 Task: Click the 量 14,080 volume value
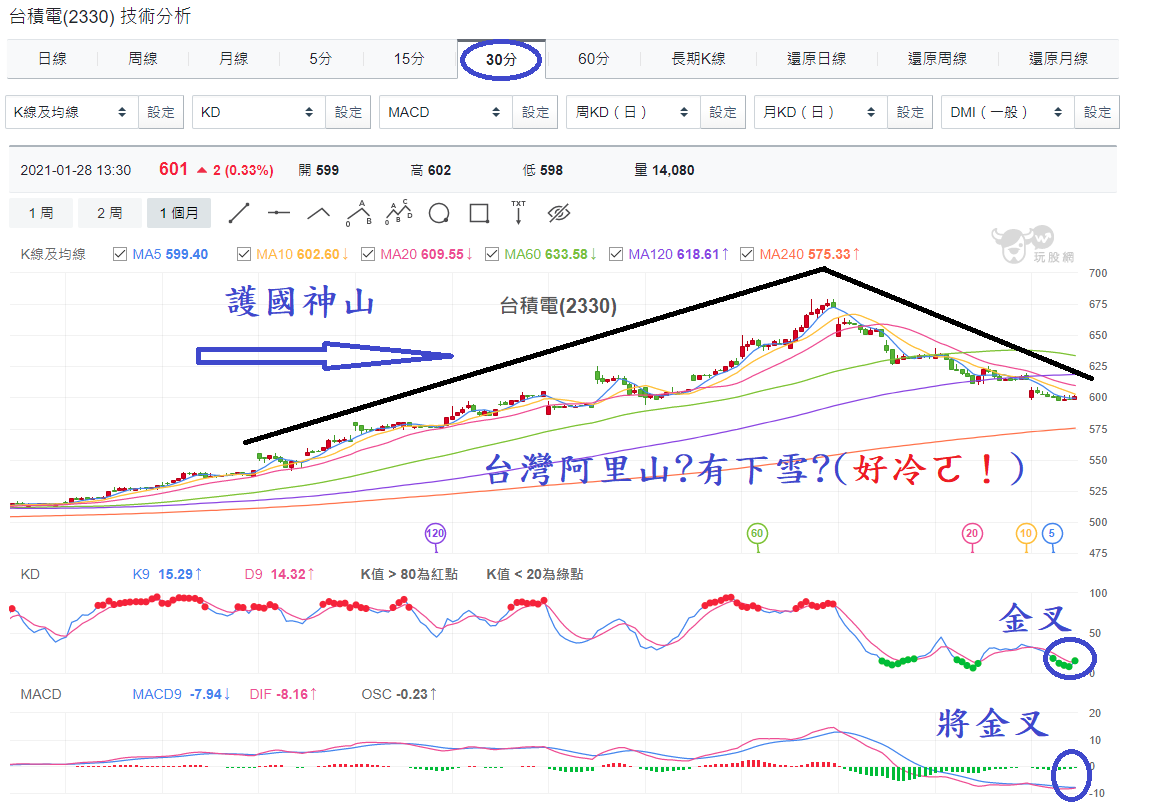(x=664, y=171)
